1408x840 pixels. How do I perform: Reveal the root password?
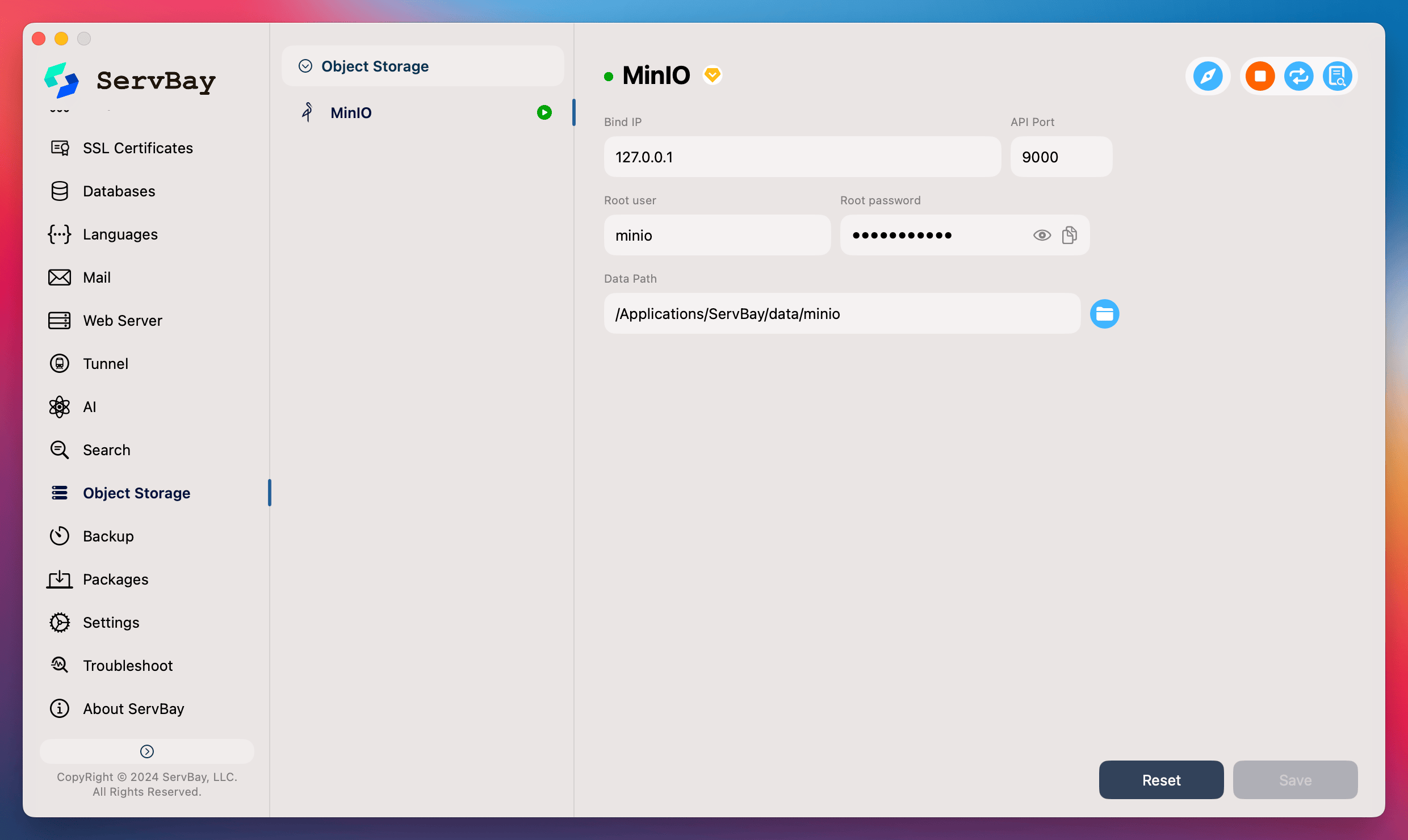[x=1042, y=235]
